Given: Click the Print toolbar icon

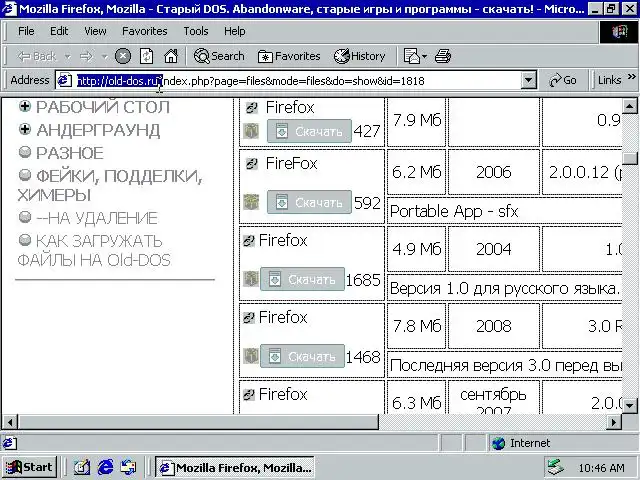Looking at the screenshot, I should pos(443,56).
